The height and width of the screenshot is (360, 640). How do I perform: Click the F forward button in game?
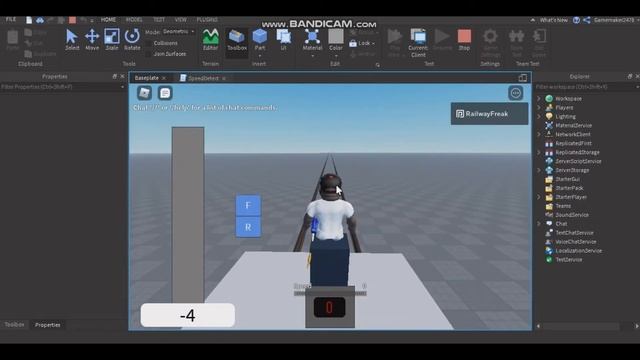point(248,205)
